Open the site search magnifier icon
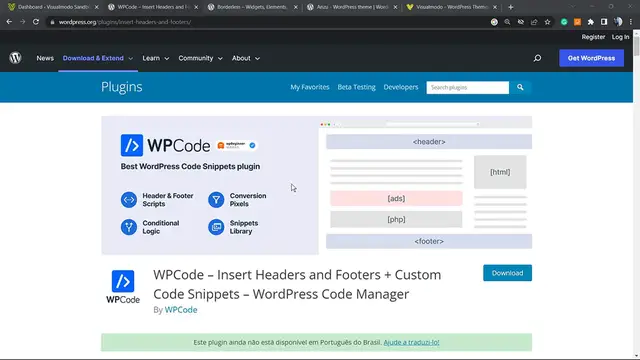 pos(538,58)
